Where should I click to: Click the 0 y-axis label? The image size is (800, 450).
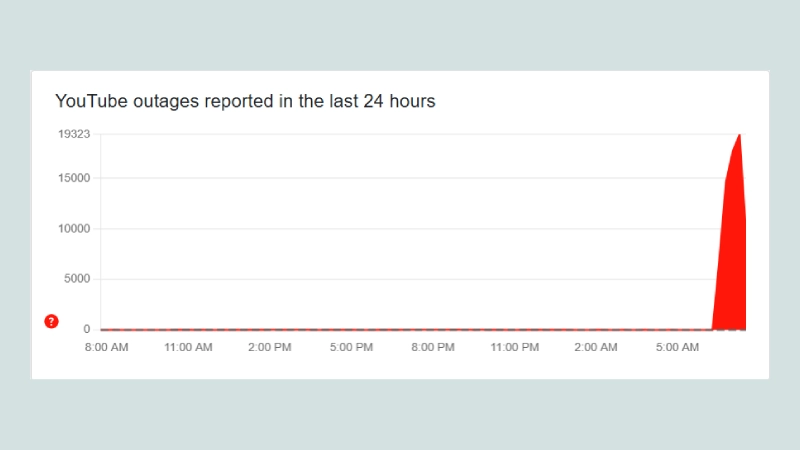coord(87,329)
